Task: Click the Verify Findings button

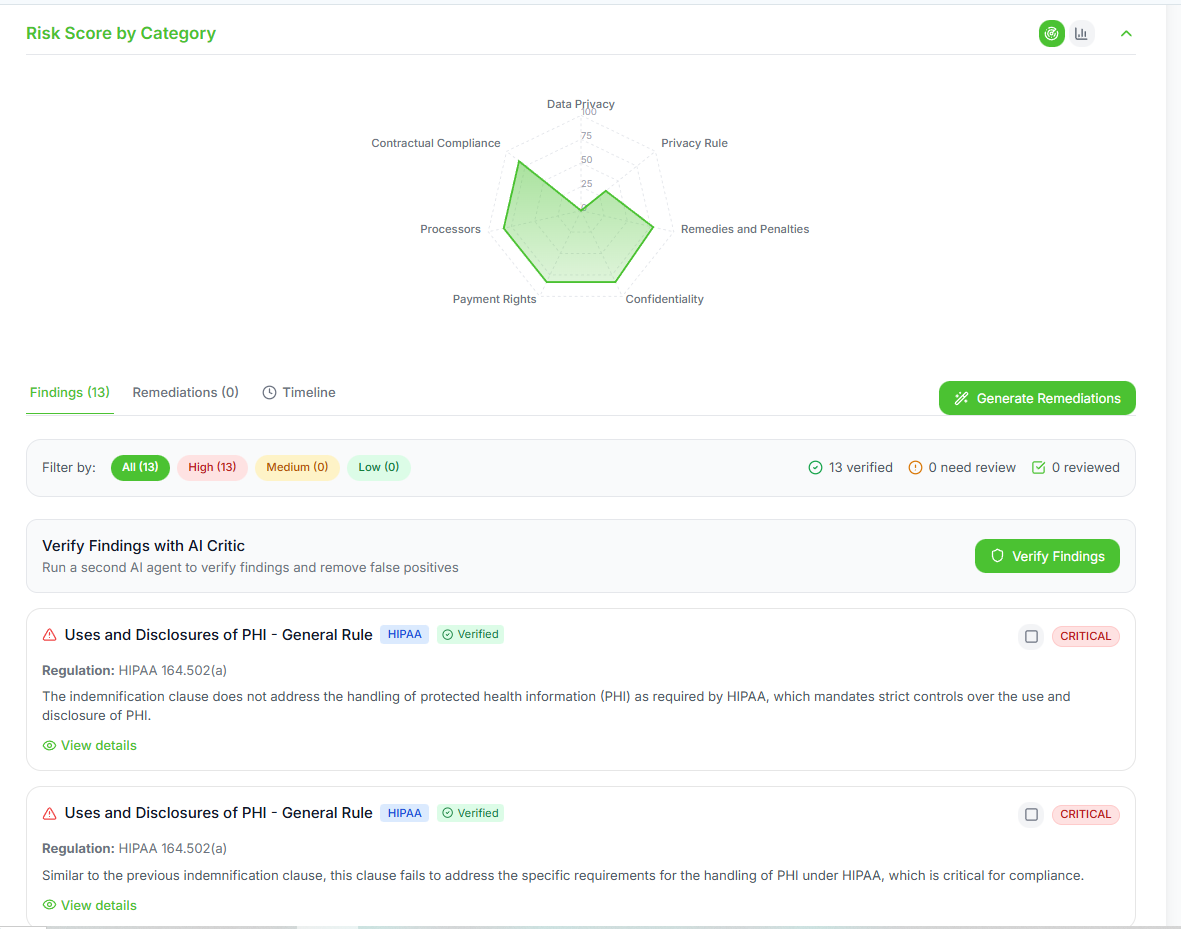Action: click(1047, 556)
